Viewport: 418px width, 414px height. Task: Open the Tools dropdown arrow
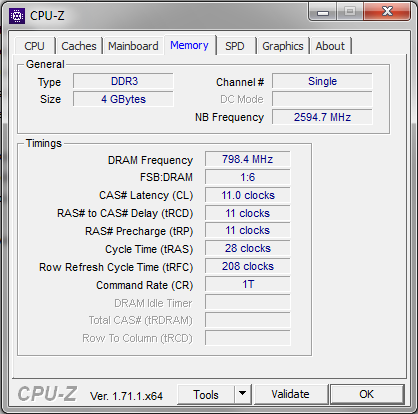(243, 394)
